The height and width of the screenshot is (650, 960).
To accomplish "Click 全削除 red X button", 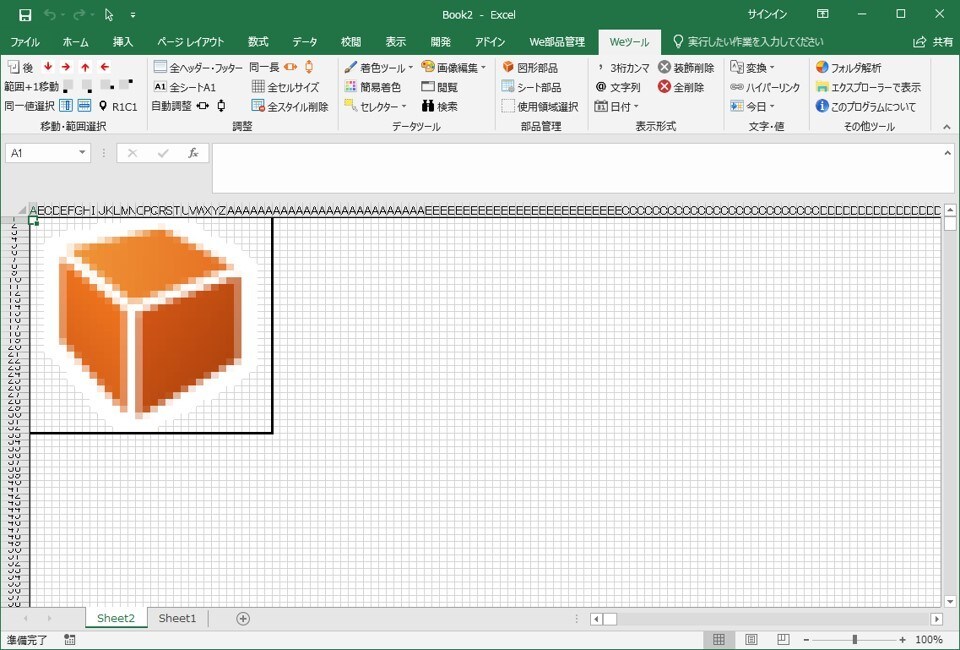I will (681, 87).
